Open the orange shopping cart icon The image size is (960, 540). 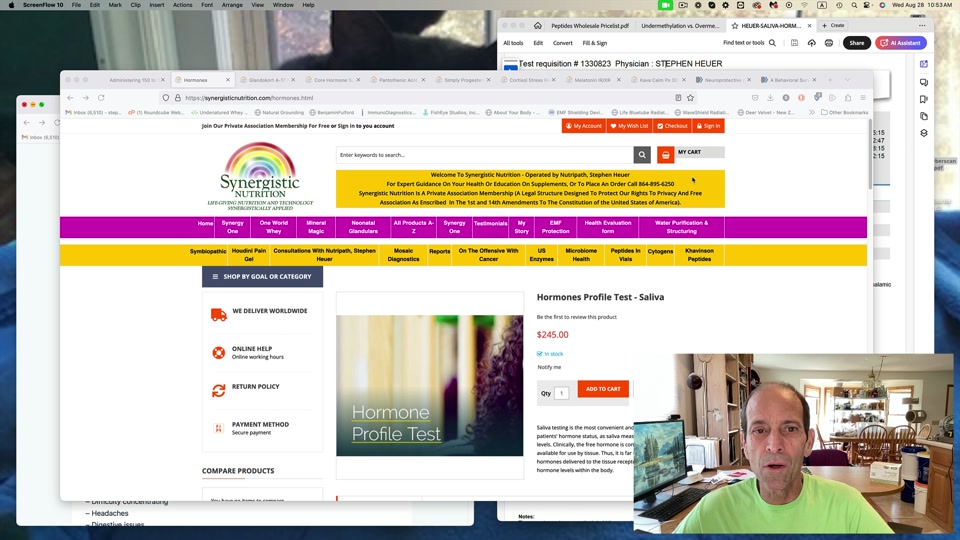pos(666,155)
